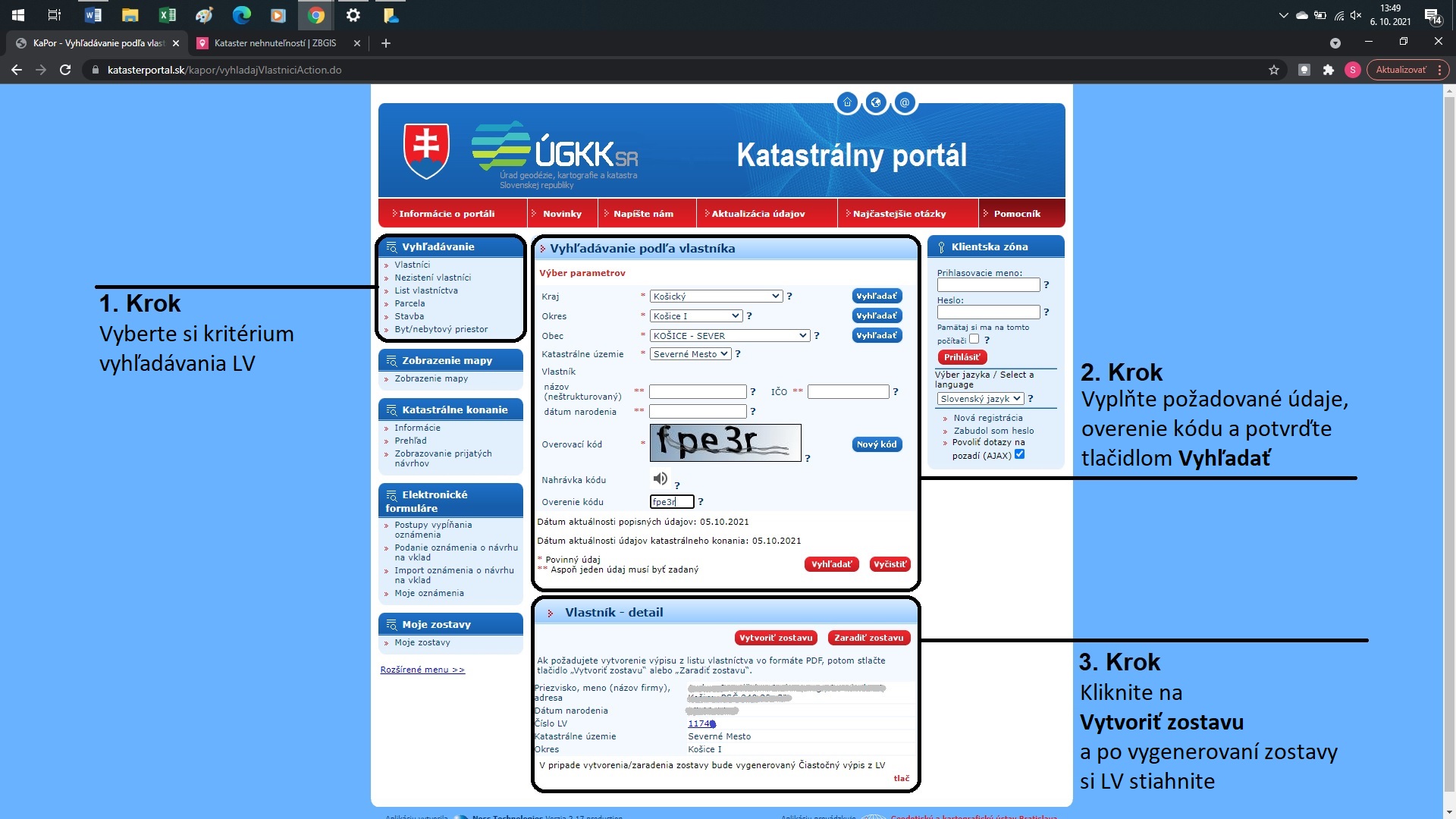Click the Overenie kódu input containing fpe3r

(672, 502)
